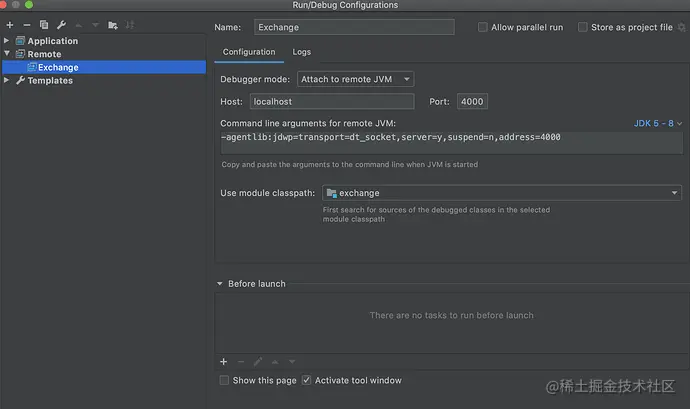690x409 pixels.
Task: Click the 'Debugger mode:' label
Action: tap(255, 79)
